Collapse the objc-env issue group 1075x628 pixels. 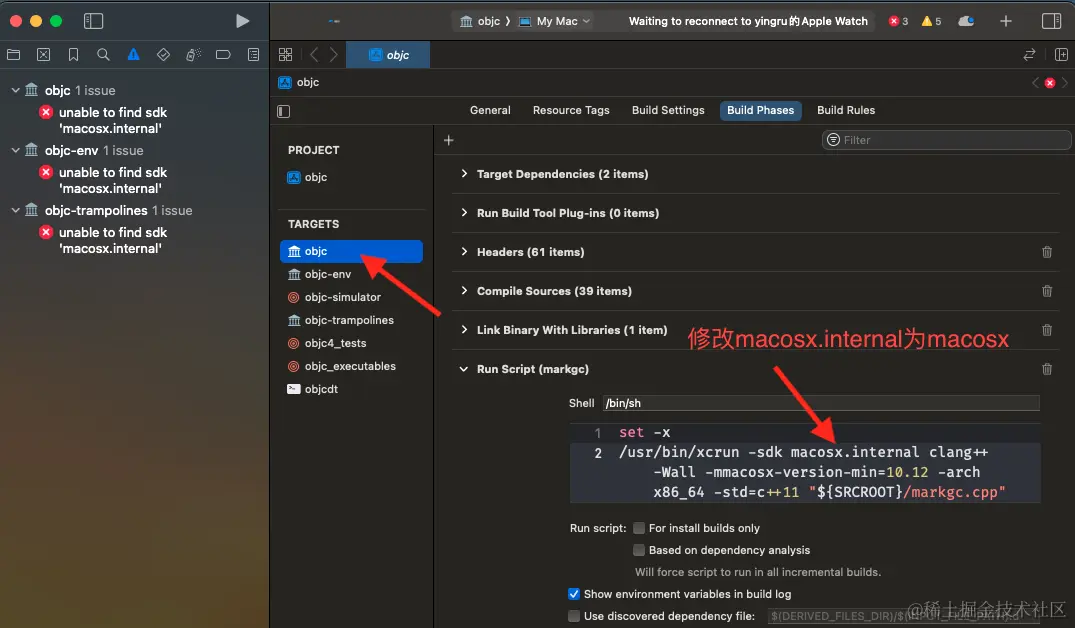(x=15, y=150)
